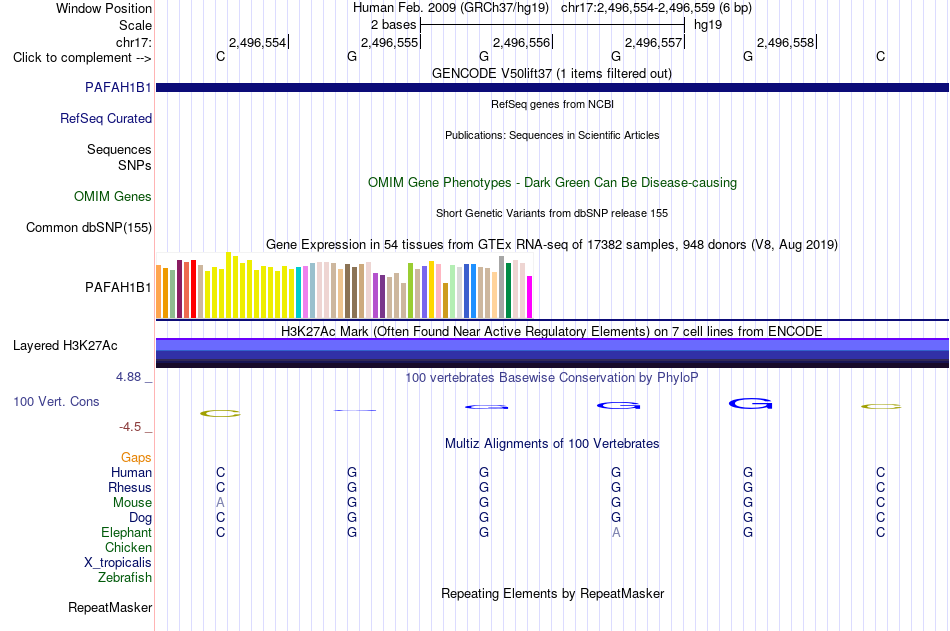Image resolution: width=950 pixels, height=631 pixels.
Task: Open 'RefSeq genes from NCBI' track title
Action: coord(552,104)
